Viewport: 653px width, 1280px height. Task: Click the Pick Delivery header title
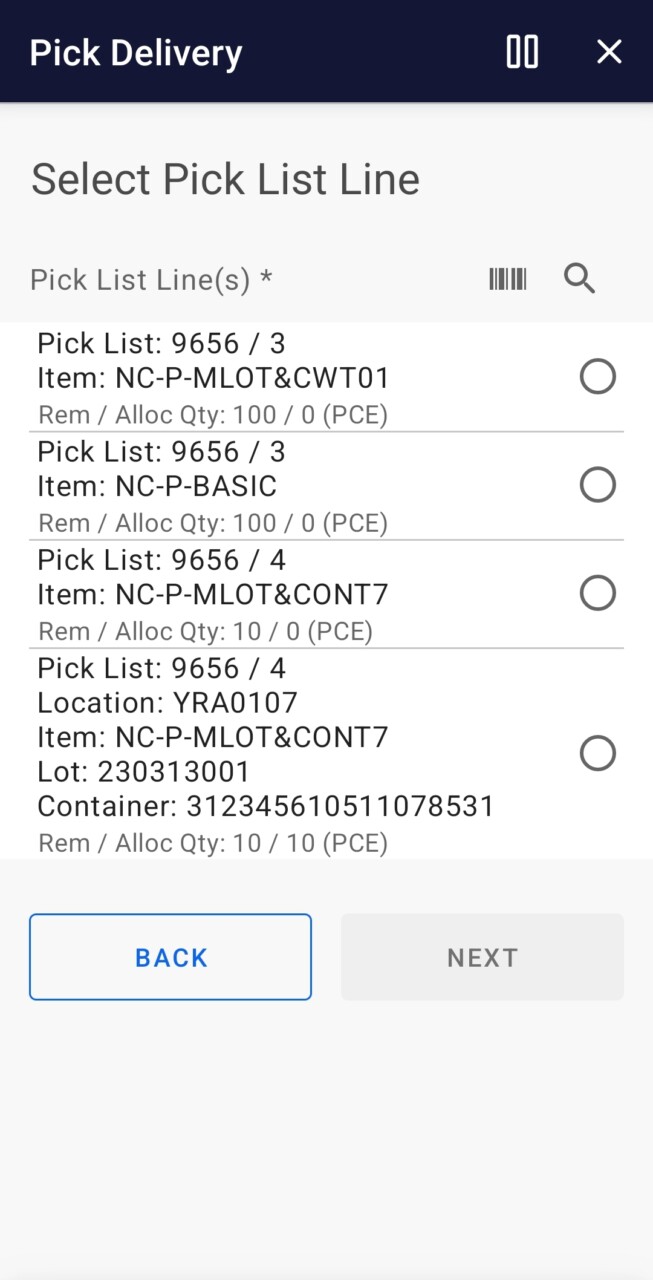(x=136, y=52)
